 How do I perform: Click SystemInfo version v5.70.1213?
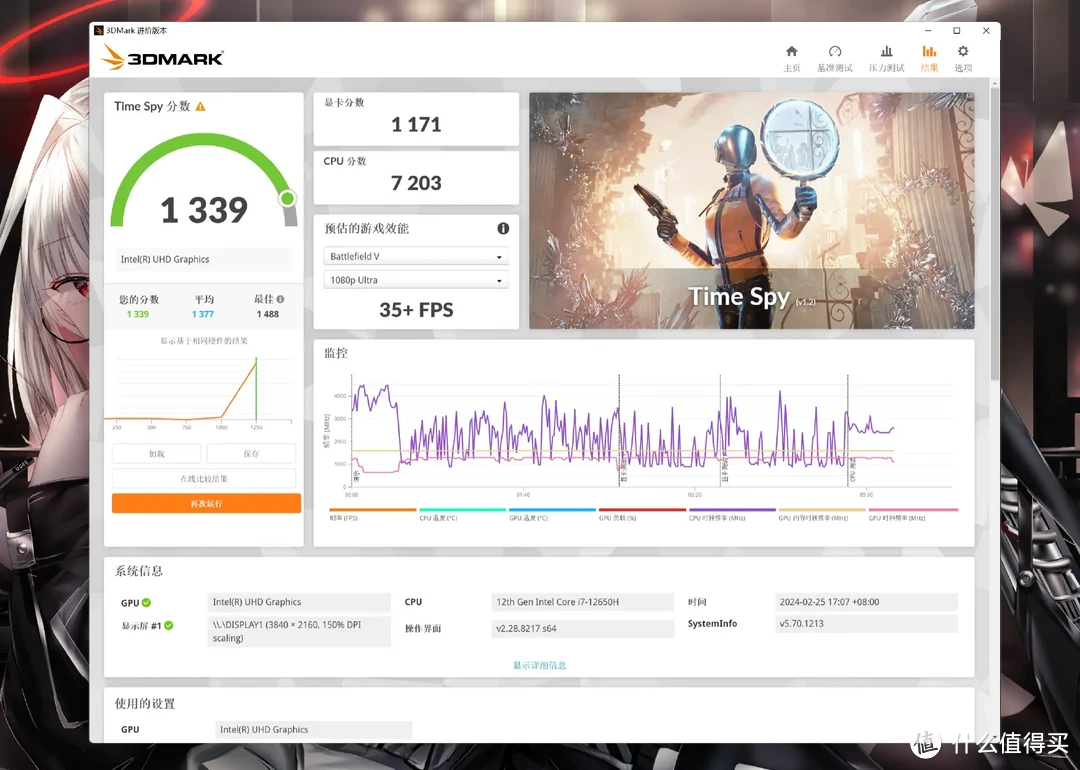click(866, 624)
